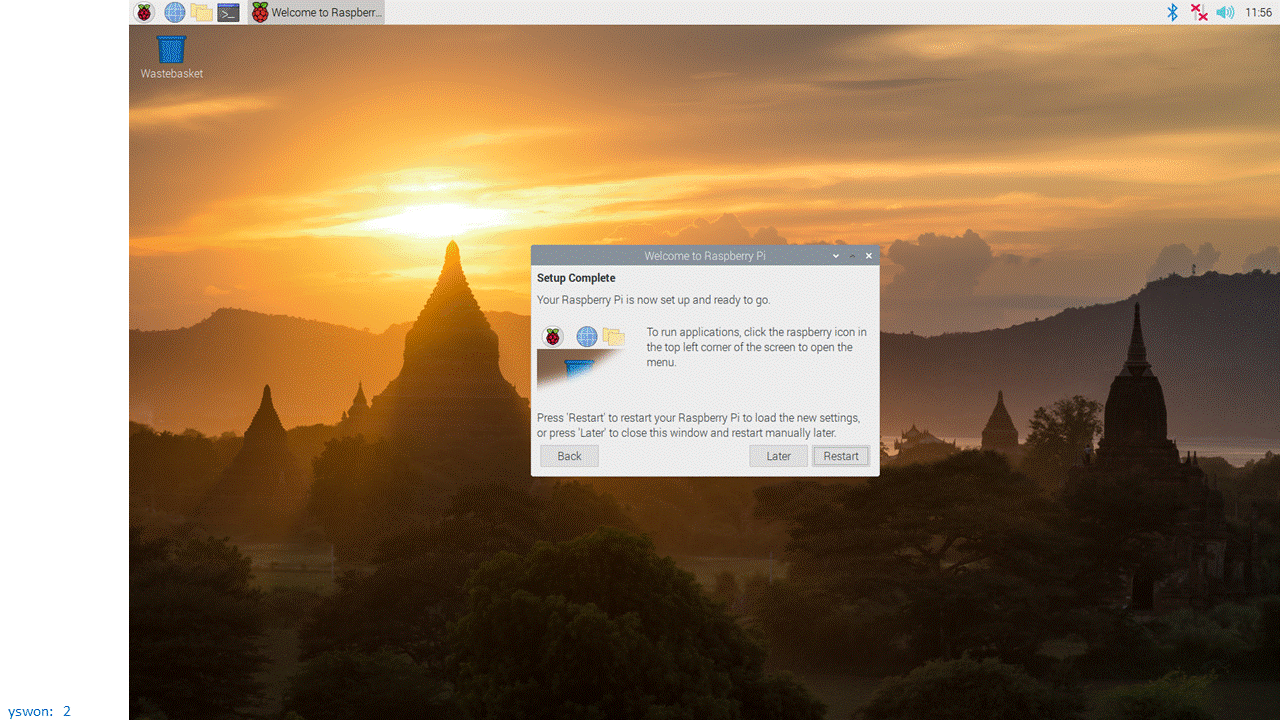Select the Wastebasket desktop icon

172,57
